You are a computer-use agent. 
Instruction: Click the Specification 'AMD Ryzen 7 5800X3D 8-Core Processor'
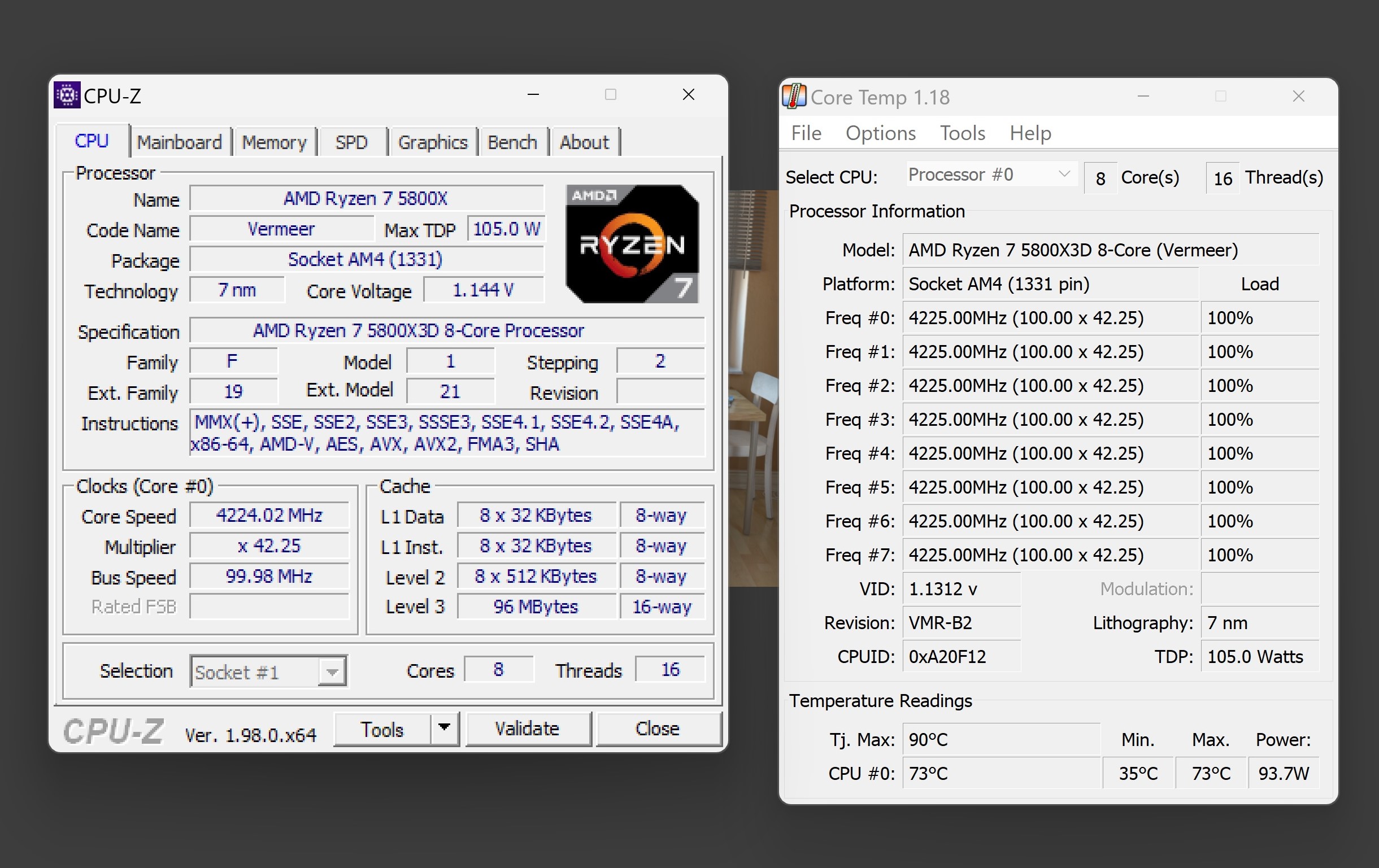[447, 330]
